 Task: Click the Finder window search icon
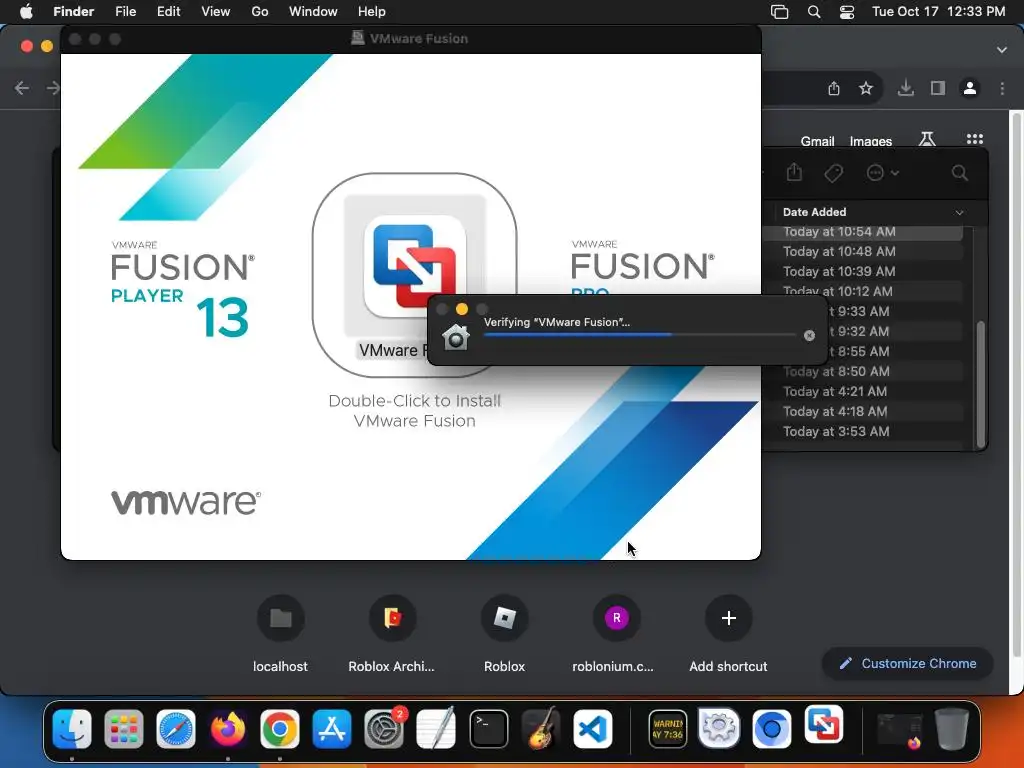coord(959,173)
